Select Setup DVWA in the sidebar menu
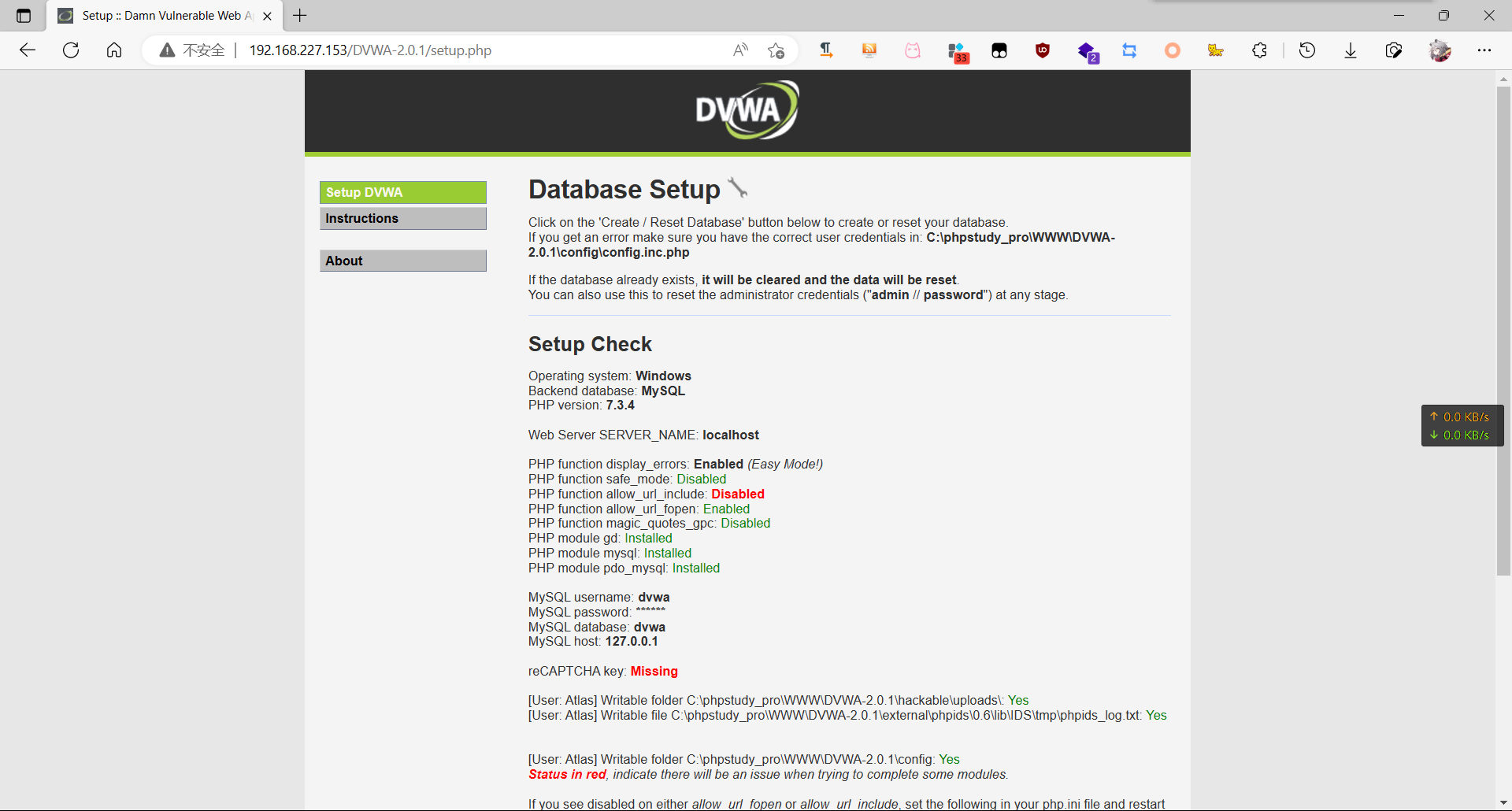The height and width of the screenshot is (811, 1512). coord(403,192)
